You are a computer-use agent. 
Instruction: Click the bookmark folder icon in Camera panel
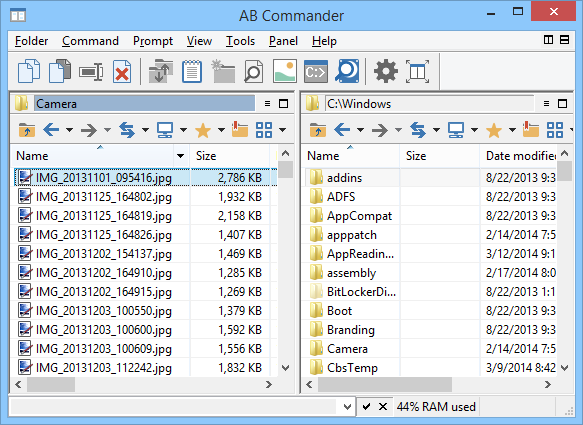point(240,129)
